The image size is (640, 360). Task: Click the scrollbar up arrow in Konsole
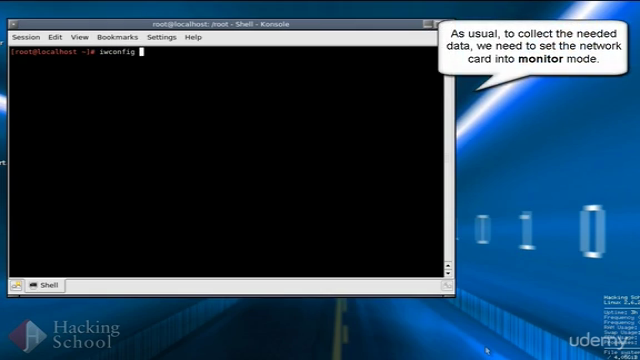pyautogui.click(x=448, y=266)
